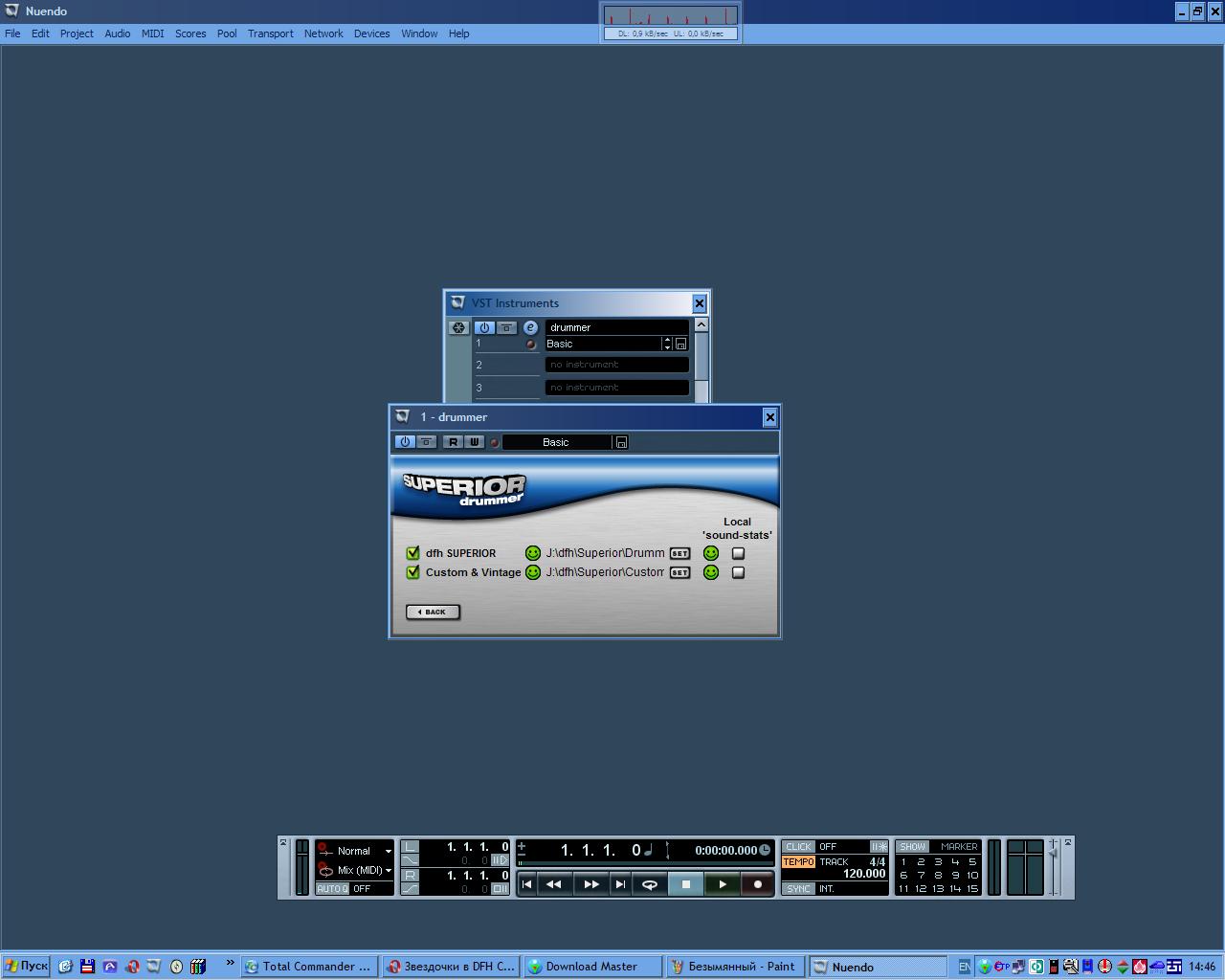Viewport: 1225px width, 980px height.
Task: Click the transport position slider under the time display
Action: tap(645, 863)
